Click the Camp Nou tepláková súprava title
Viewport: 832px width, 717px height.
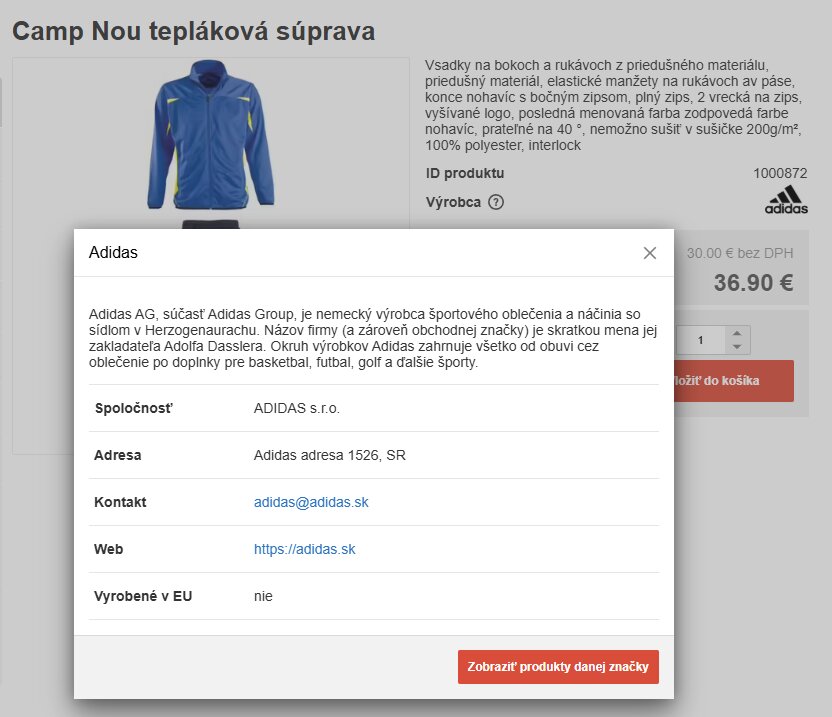point(194,31)
